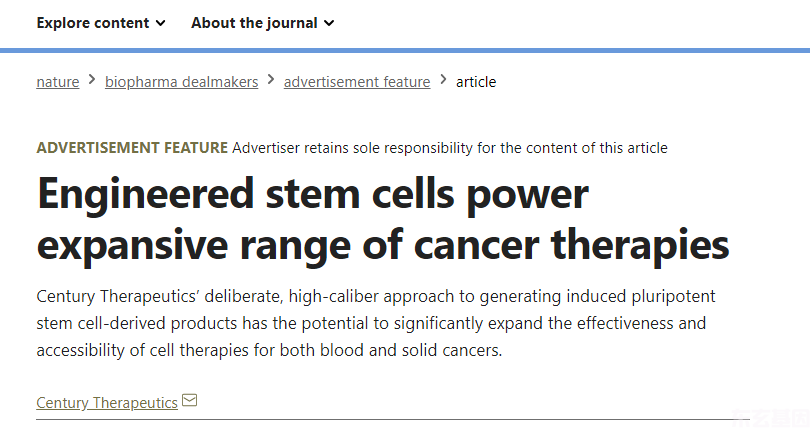This screenshot has height=428, width=810.
Task: Click breadcrumb arrow after biopharma dealmakers
Action: (271, 80)
